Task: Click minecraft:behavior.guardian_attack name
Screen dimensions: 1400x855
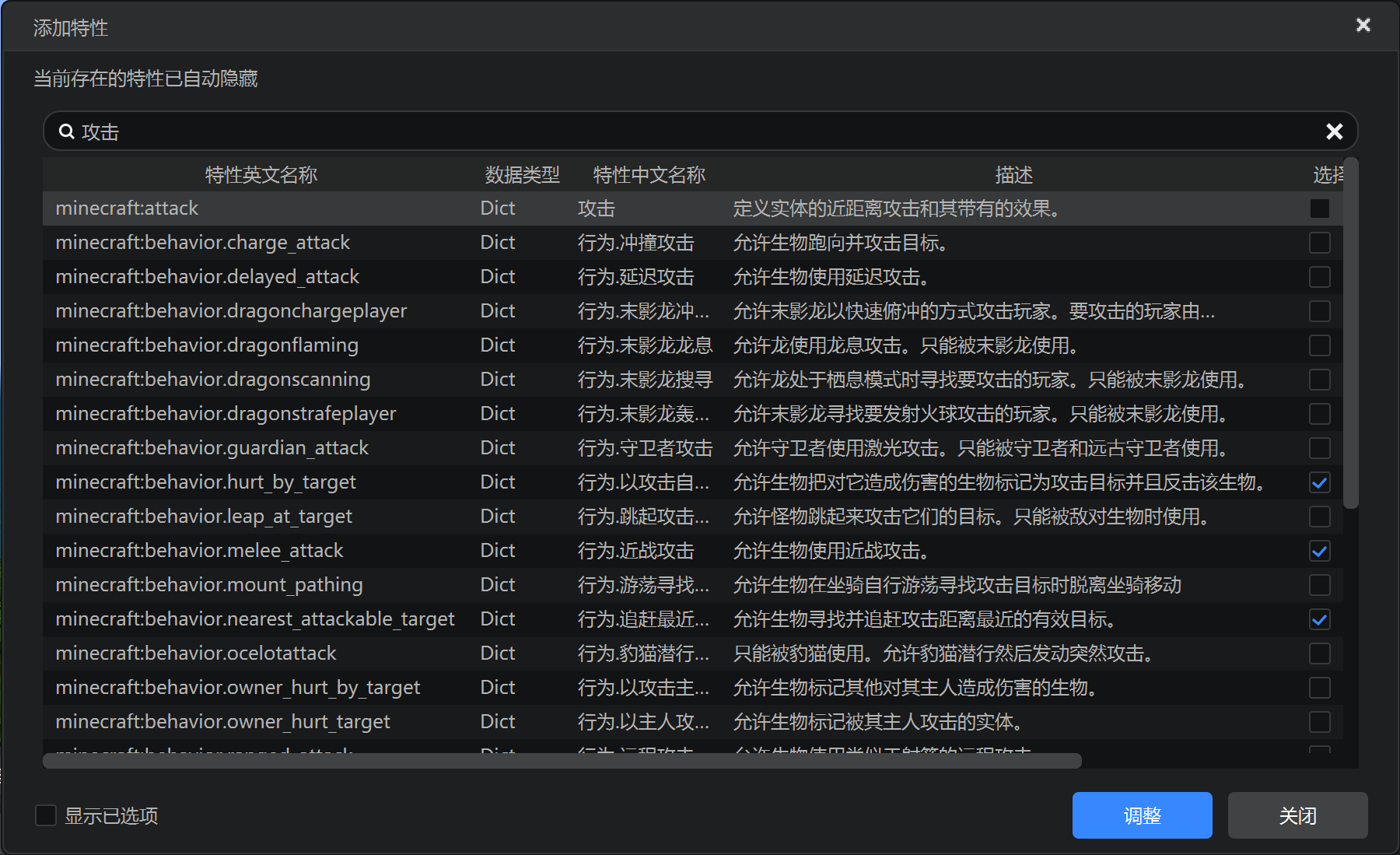Action: point(212,448)
